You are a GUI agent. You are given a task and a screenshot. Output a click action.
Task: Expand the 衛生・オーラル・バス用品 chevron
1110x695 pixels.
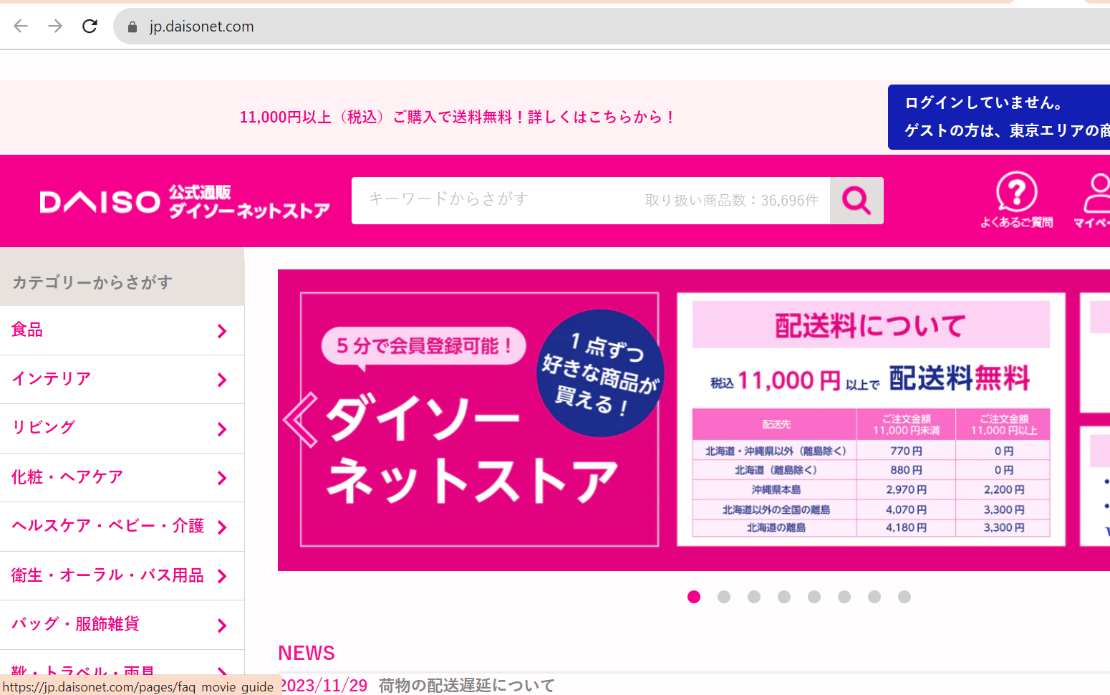coord(222,576)
